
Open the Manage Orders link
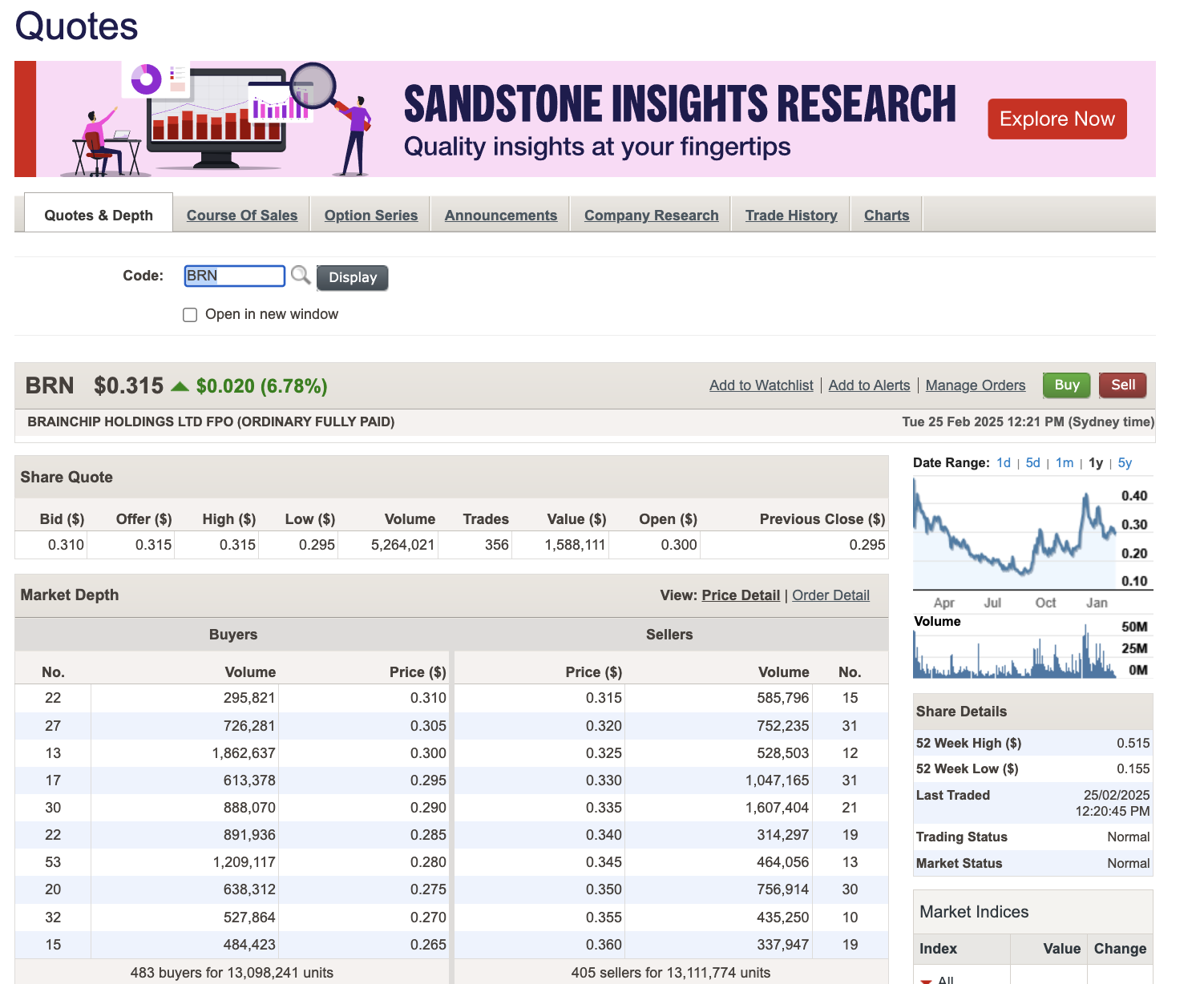976,385
